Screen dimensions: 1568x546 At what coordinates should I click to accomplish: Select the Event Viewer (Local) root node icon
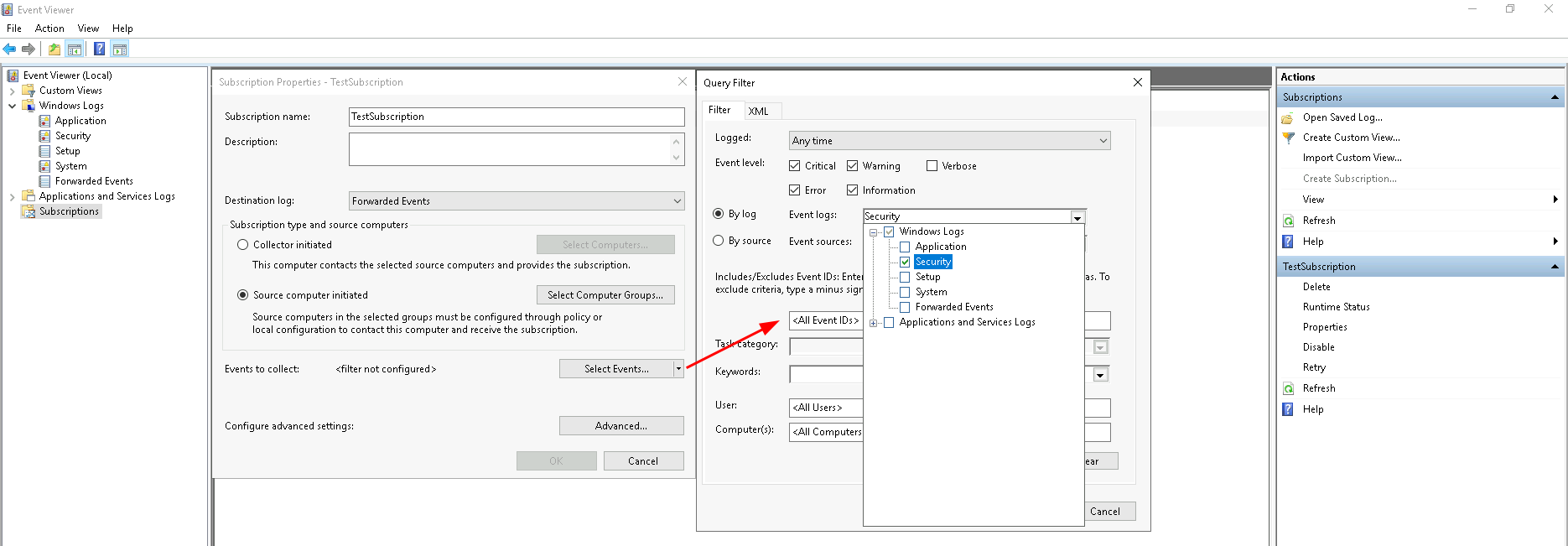(13, 75)
